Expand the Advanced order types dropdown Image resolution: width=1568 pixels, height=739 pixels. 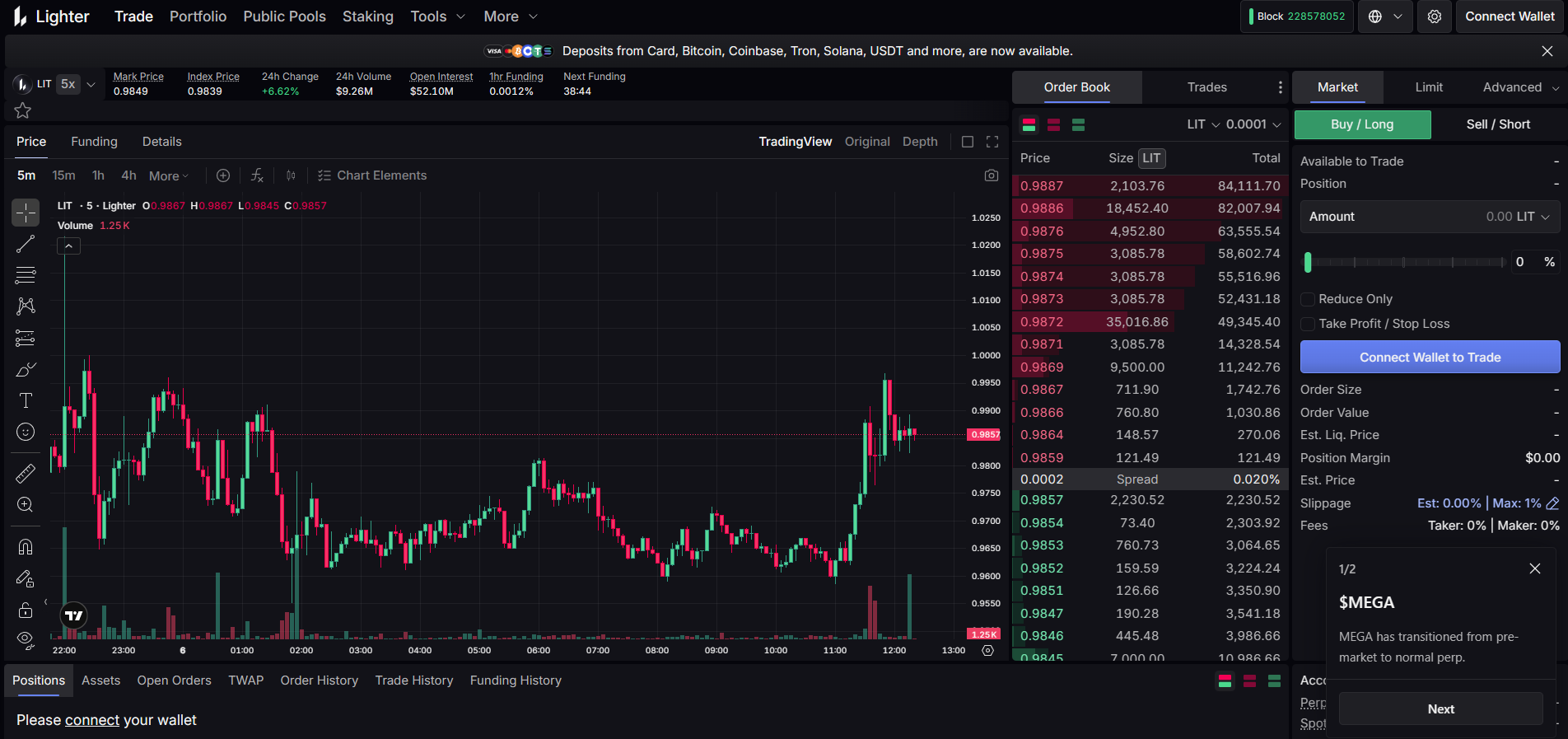point(1520,87)
